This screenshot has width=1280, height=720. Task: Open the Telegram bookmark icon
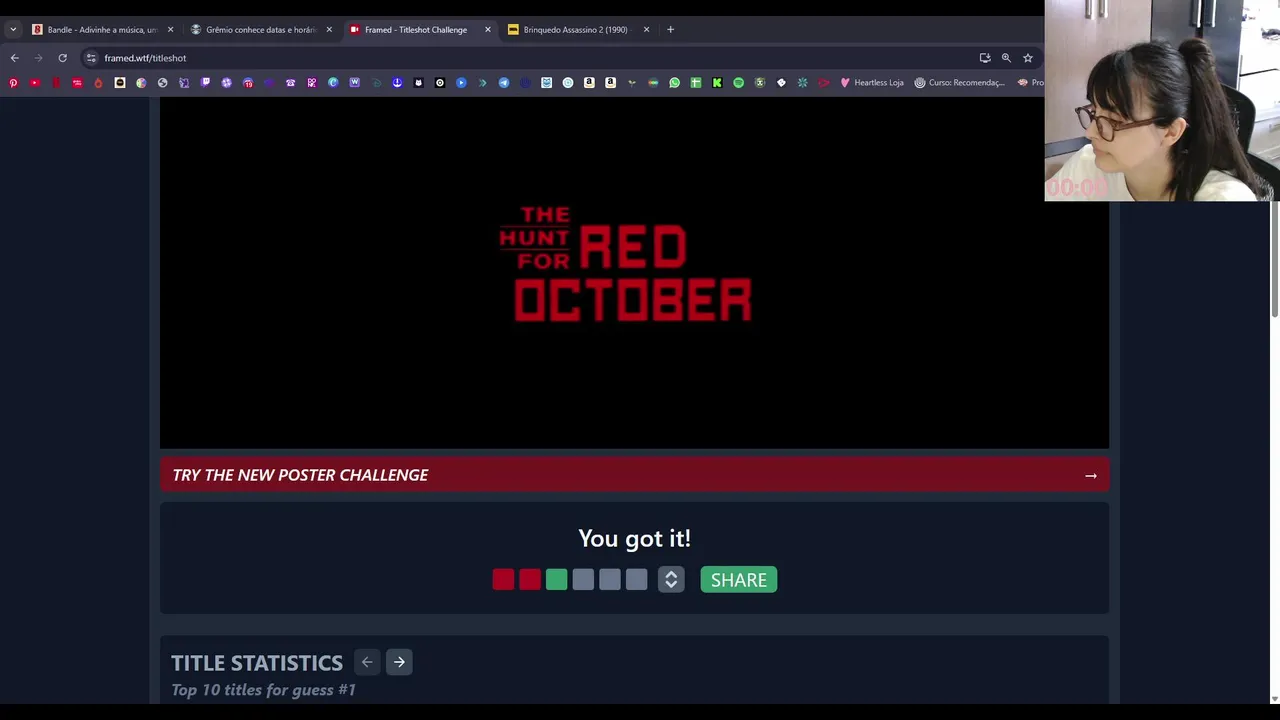pyautogui.click(x=503, y=82)
